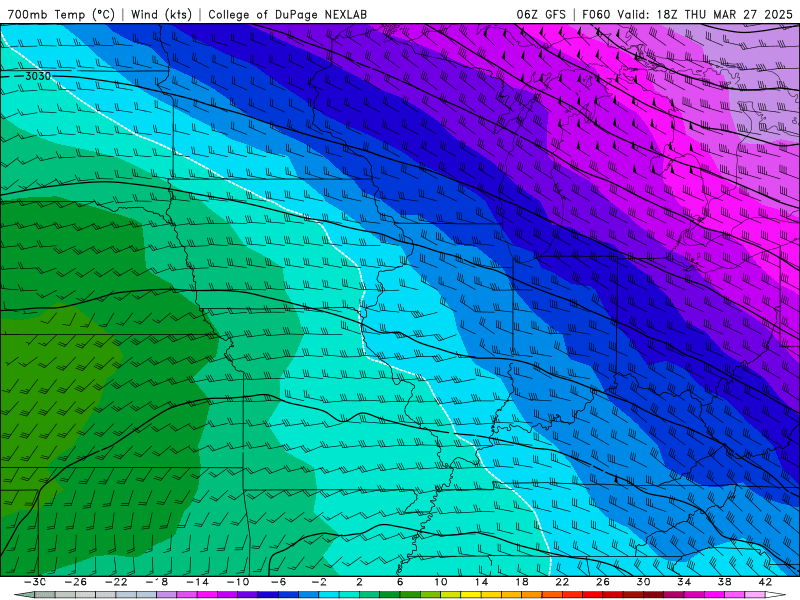This screenshot has height=600, width=800.
Task: Click the "F060" forecast hour text
Action: click(x=596, y=14)
